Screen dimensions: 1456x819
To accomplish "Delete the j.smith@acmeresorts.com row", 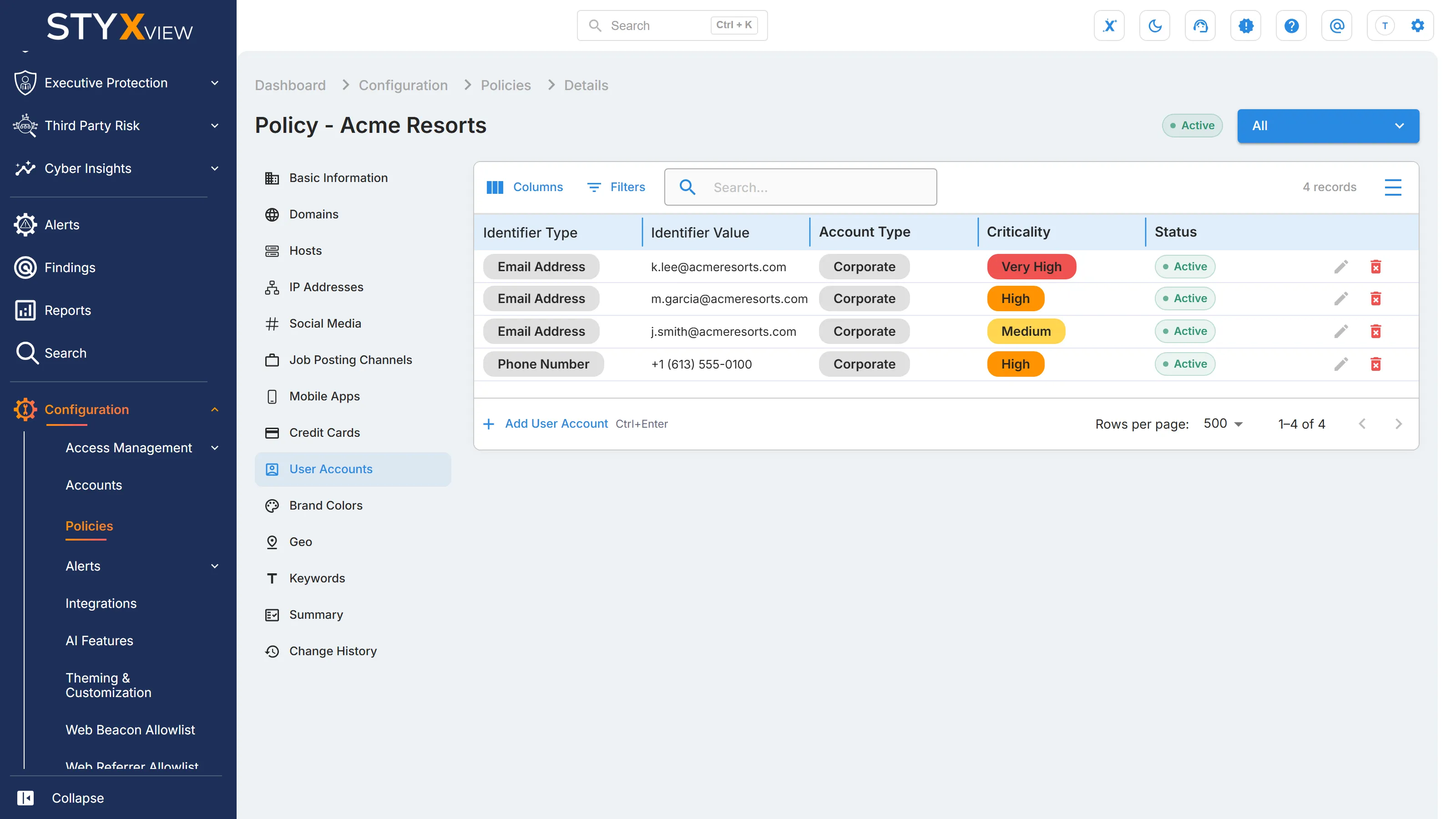I will tap(1376, 331).
